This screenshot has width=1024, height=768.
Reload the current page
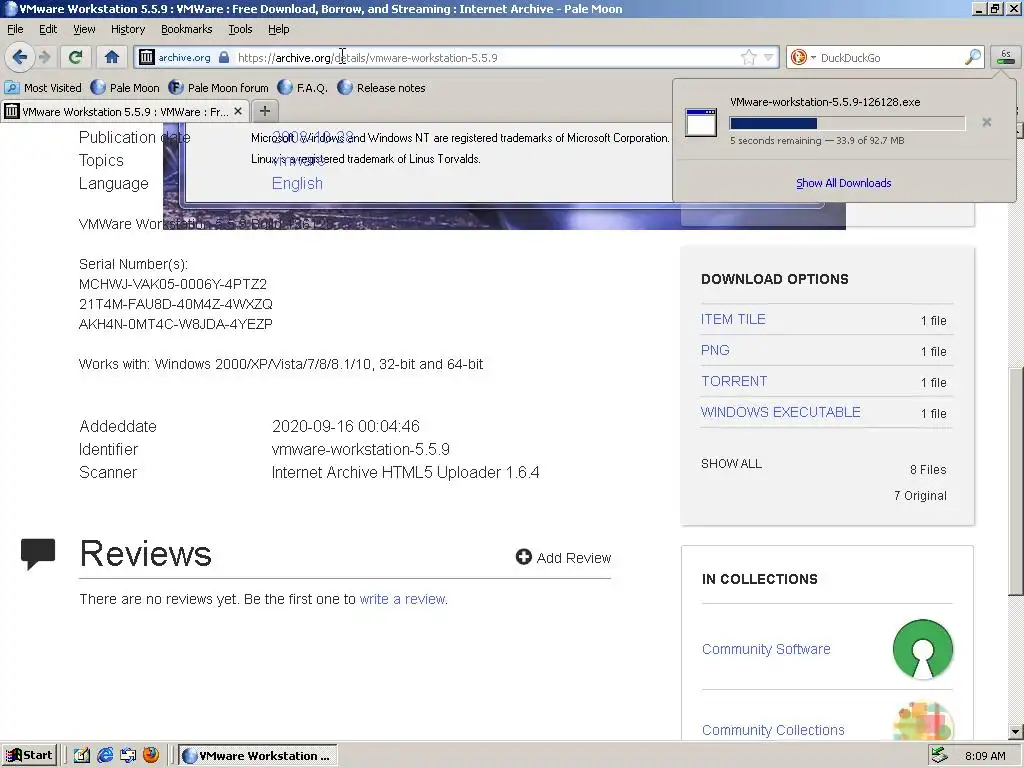(x=75, y=57)
